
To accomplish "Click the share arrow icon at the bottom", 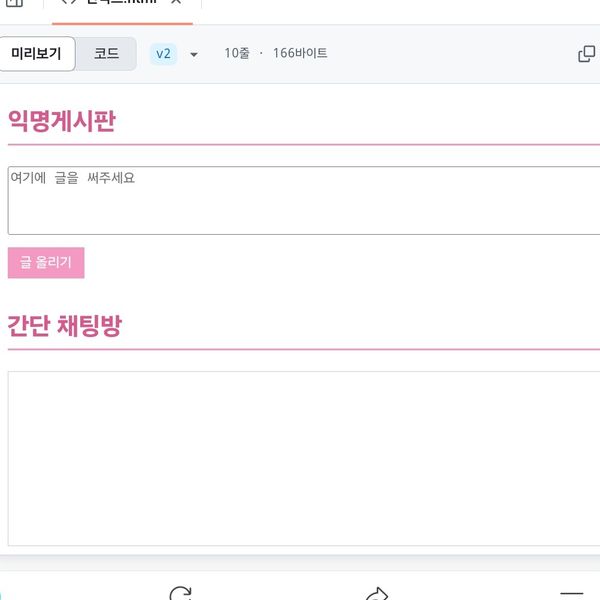I will coord(376,594).
